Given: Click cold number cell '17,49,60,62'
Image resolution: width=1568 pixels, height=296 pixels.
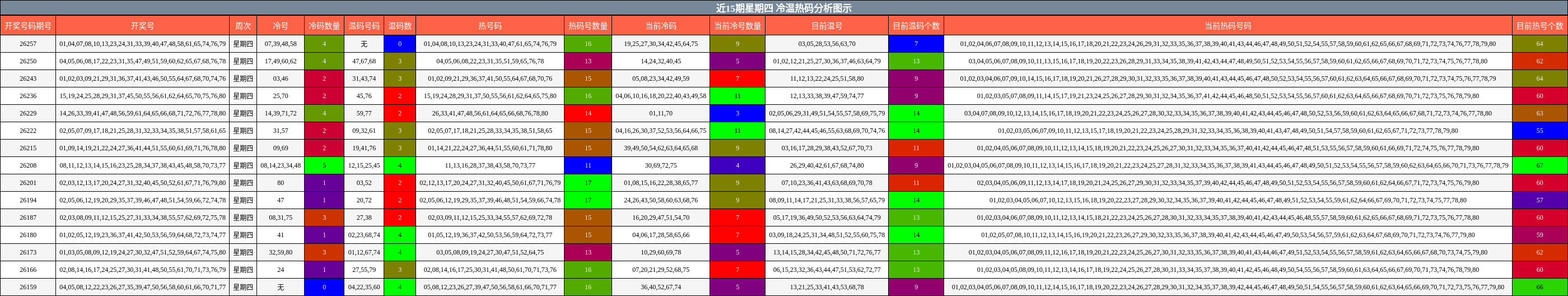Looking at the screenshot, I should 281,61.
